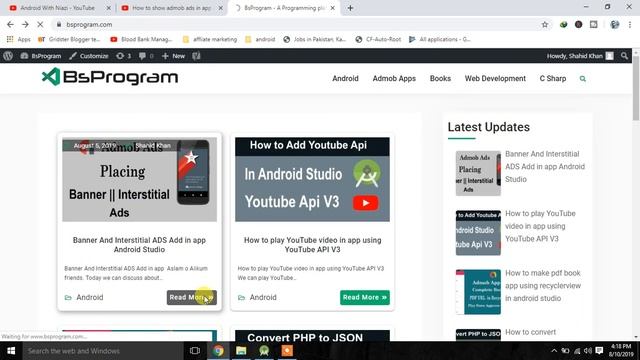Image resolution: width=640 pixels, height=360 pixels.
Task: Open the Android category under the YouTube API post
Action: click(x=263, y=297)
